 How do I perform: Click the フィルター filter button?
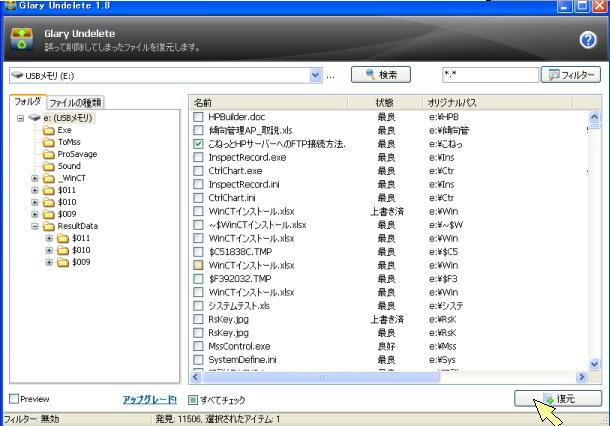pos(571,75)
